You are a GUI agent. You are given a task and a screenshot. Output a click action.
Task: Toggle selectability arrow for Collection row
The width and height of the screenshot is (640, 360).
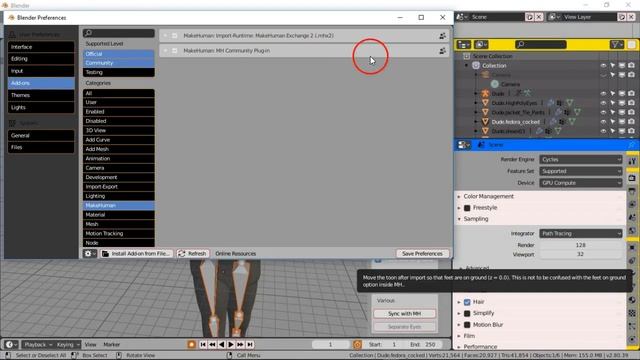[x=613, y=65]
